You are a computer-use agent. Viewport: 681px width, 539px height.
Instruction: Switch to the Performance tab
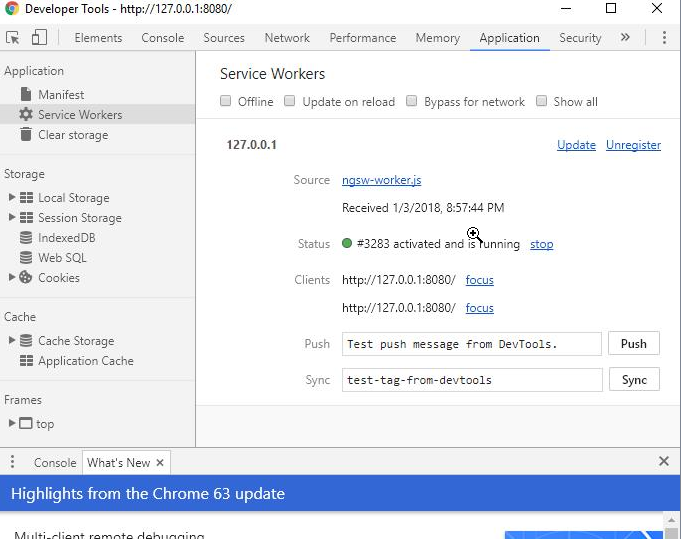(363, 38)
